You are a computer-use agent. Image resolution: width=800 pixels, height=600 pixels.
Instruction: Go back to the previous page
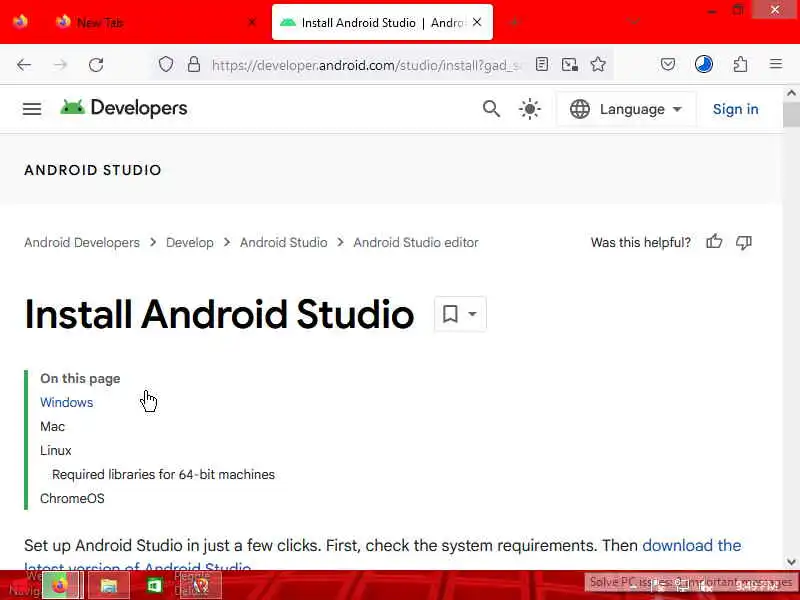tap(24, 65)
